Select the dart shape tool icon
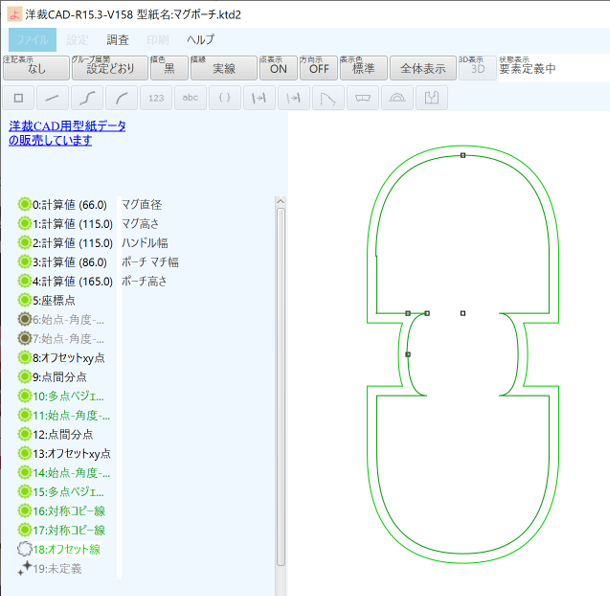Image resolution: width=610 pixels, height=596 pixels. coord(328,98)
